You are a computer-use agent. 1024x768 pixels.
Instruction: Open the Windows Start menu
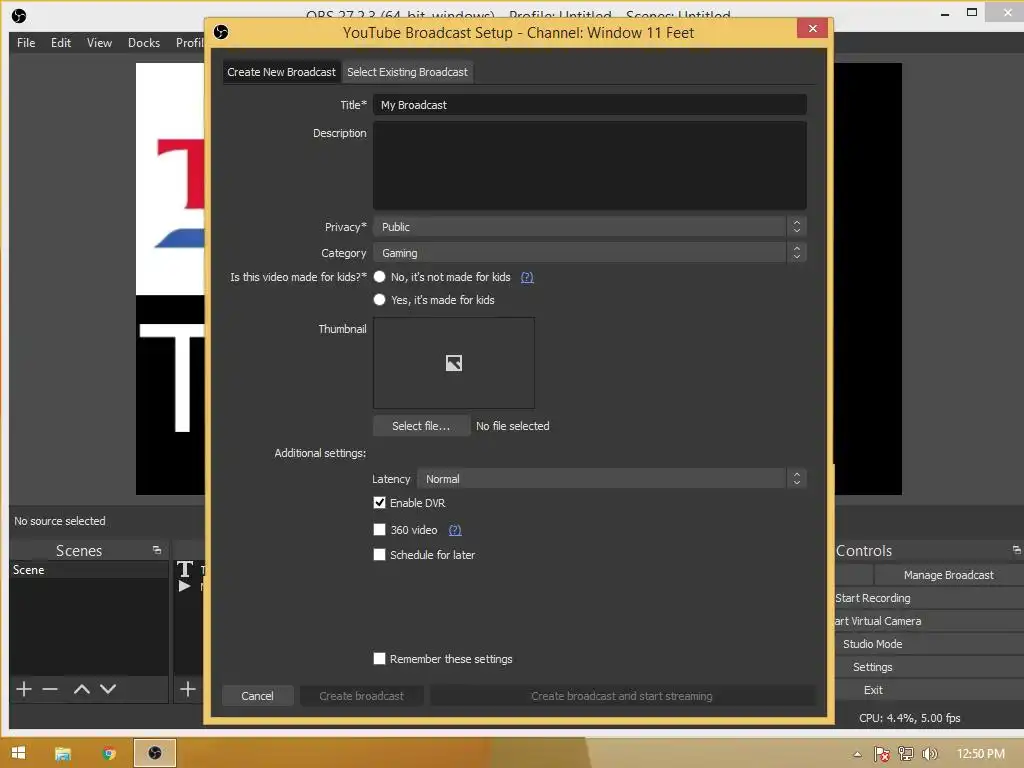[x=18, y=753]
